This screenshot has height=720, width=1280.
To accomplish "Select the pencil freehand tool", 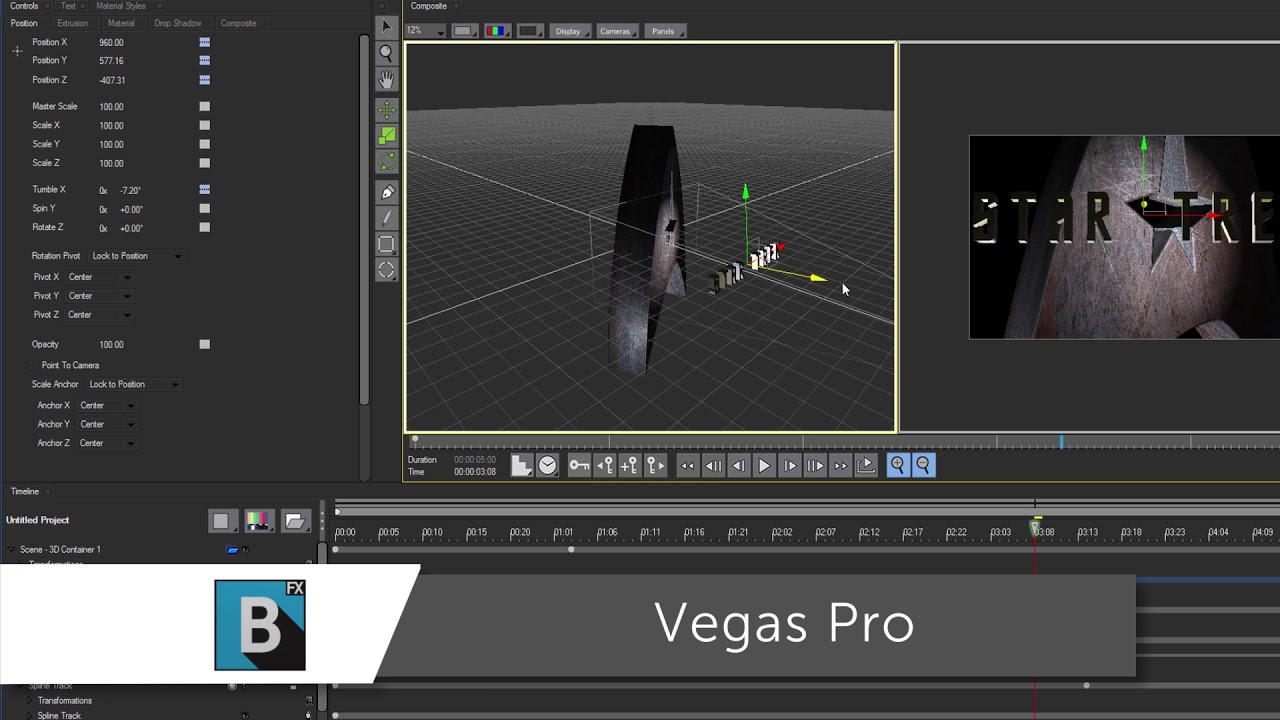I will [387, 218].
